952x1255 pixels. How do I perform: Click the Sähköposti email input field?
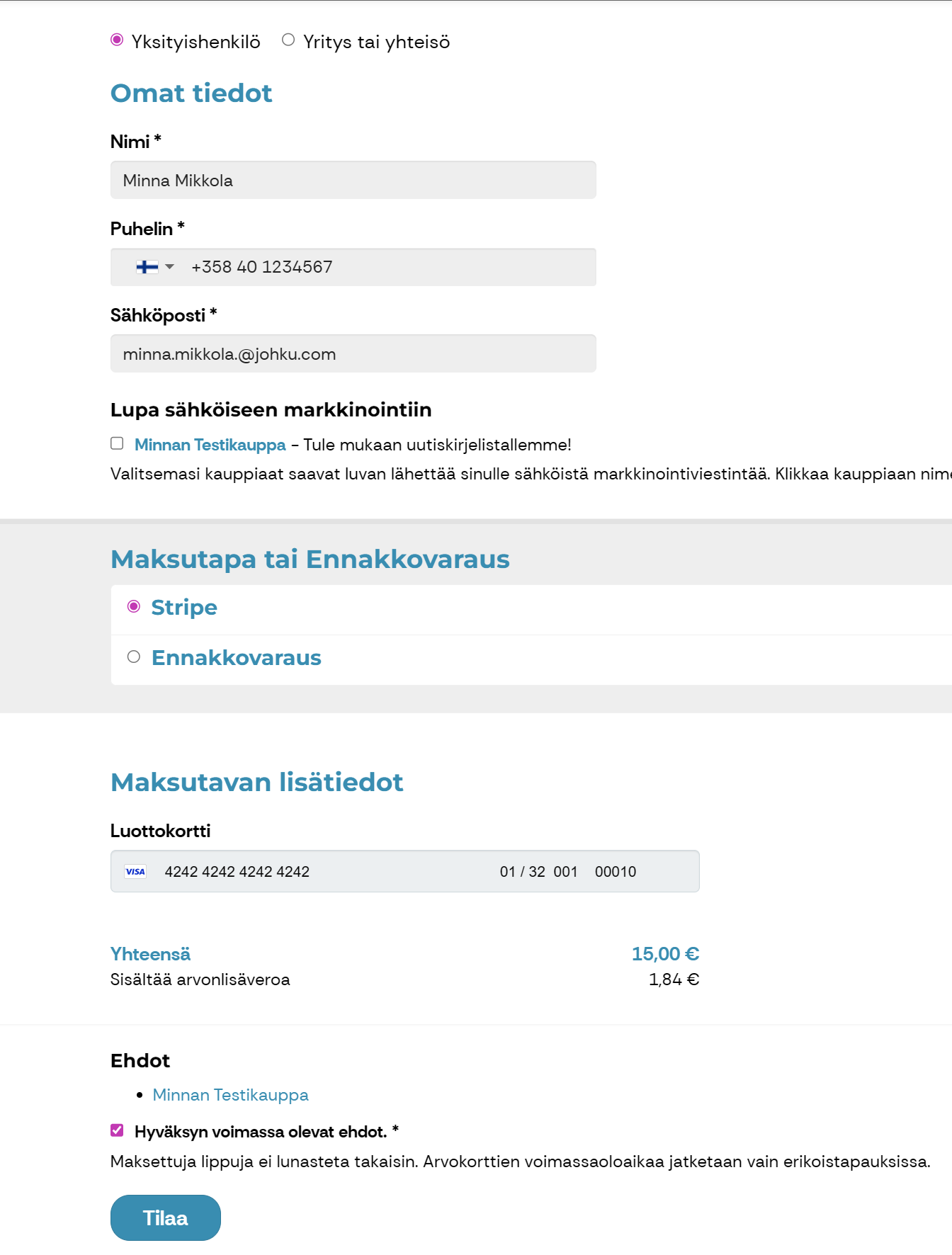(353, 353)
